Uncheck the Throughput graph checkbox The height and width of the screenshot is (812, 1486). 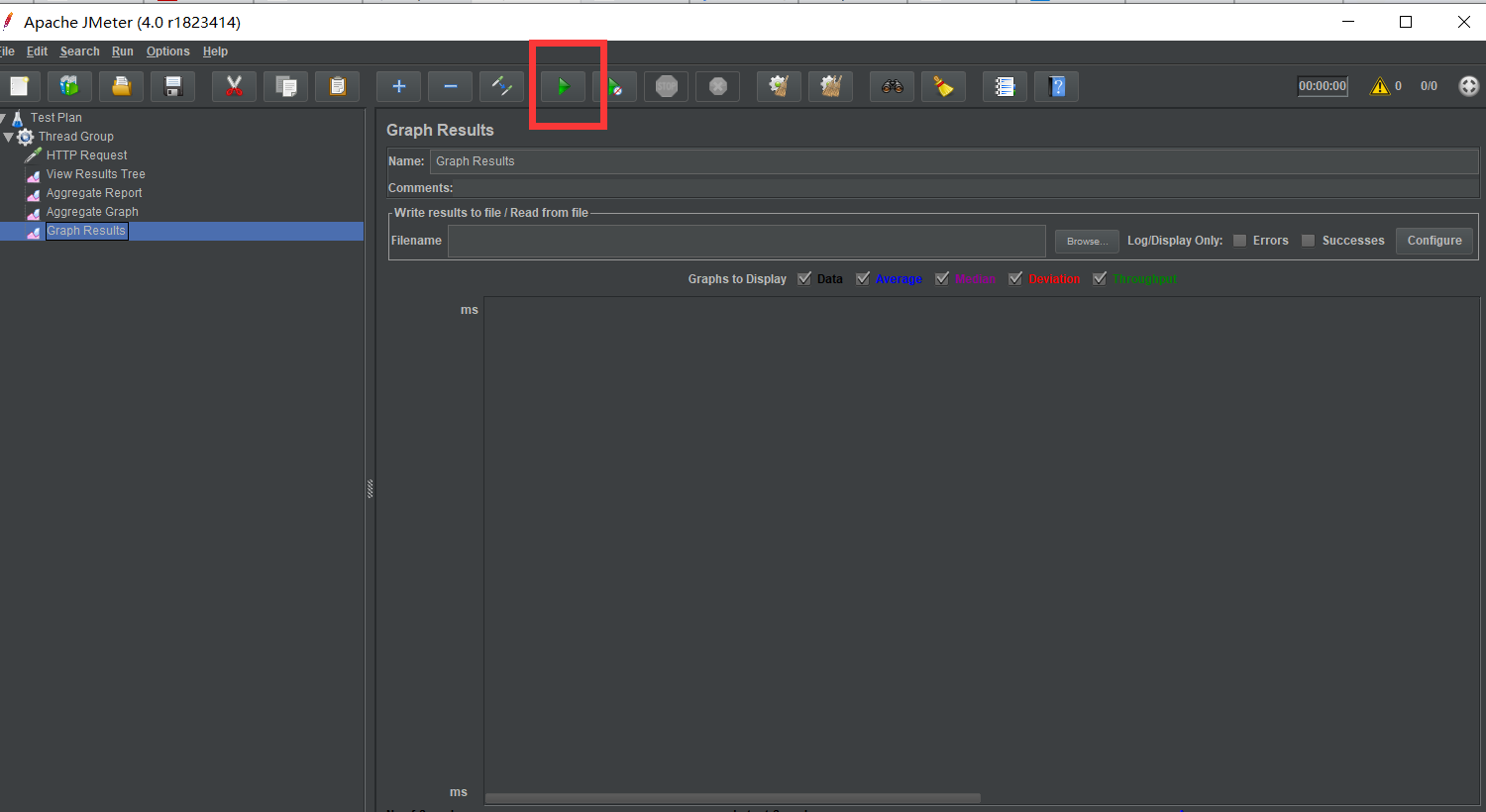1100,279
